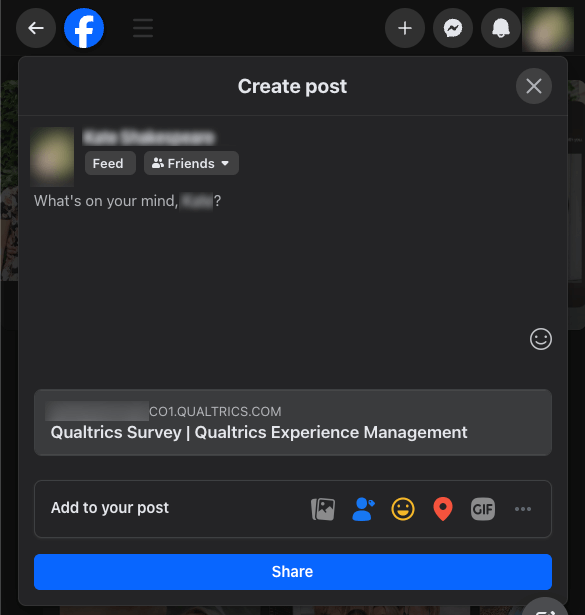Image resolution: width=585 pixels, height=615 pixels.
Task: Check in using the red location pin
Action: click(443, 509)
